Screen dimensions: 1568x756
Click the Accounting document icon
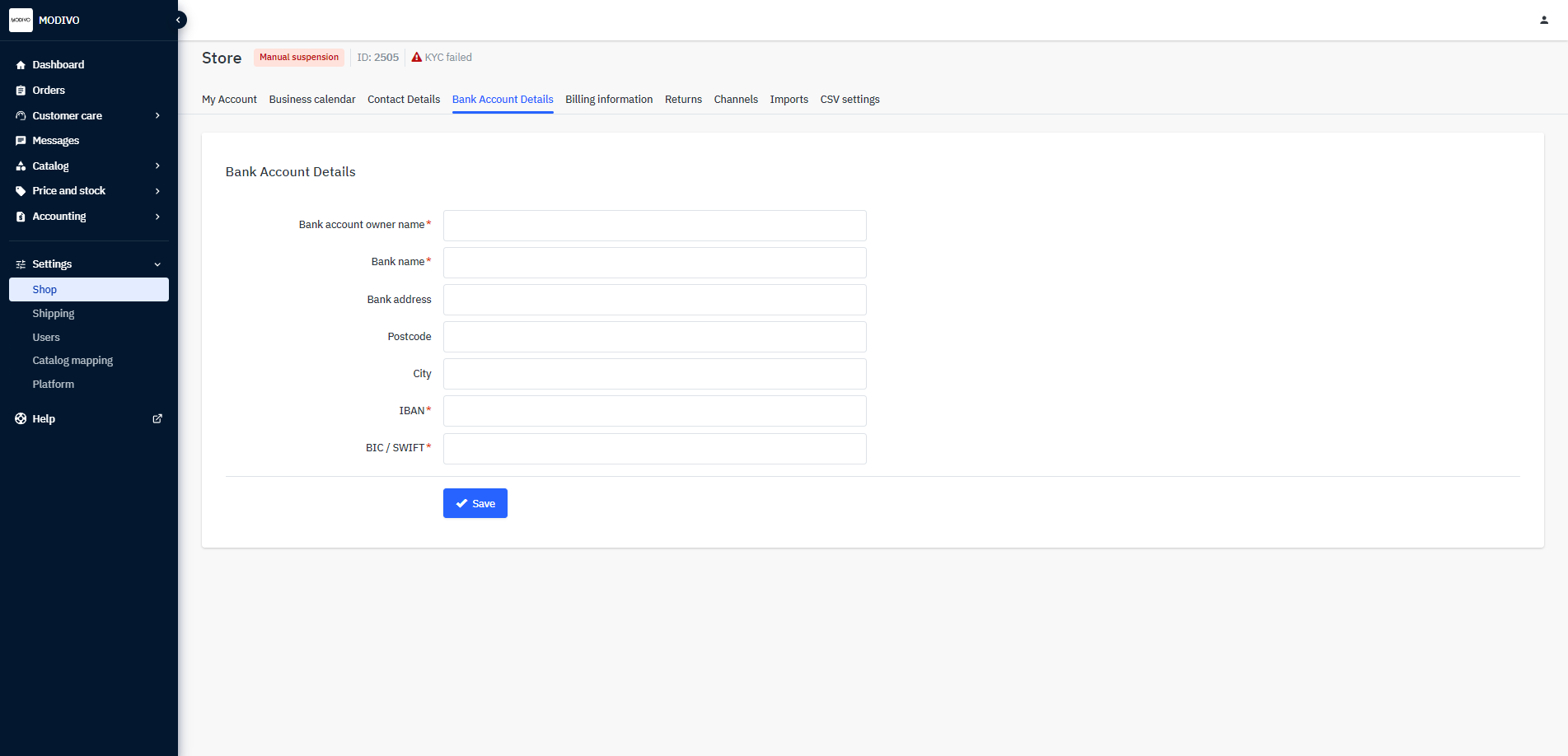coord(21,217)
